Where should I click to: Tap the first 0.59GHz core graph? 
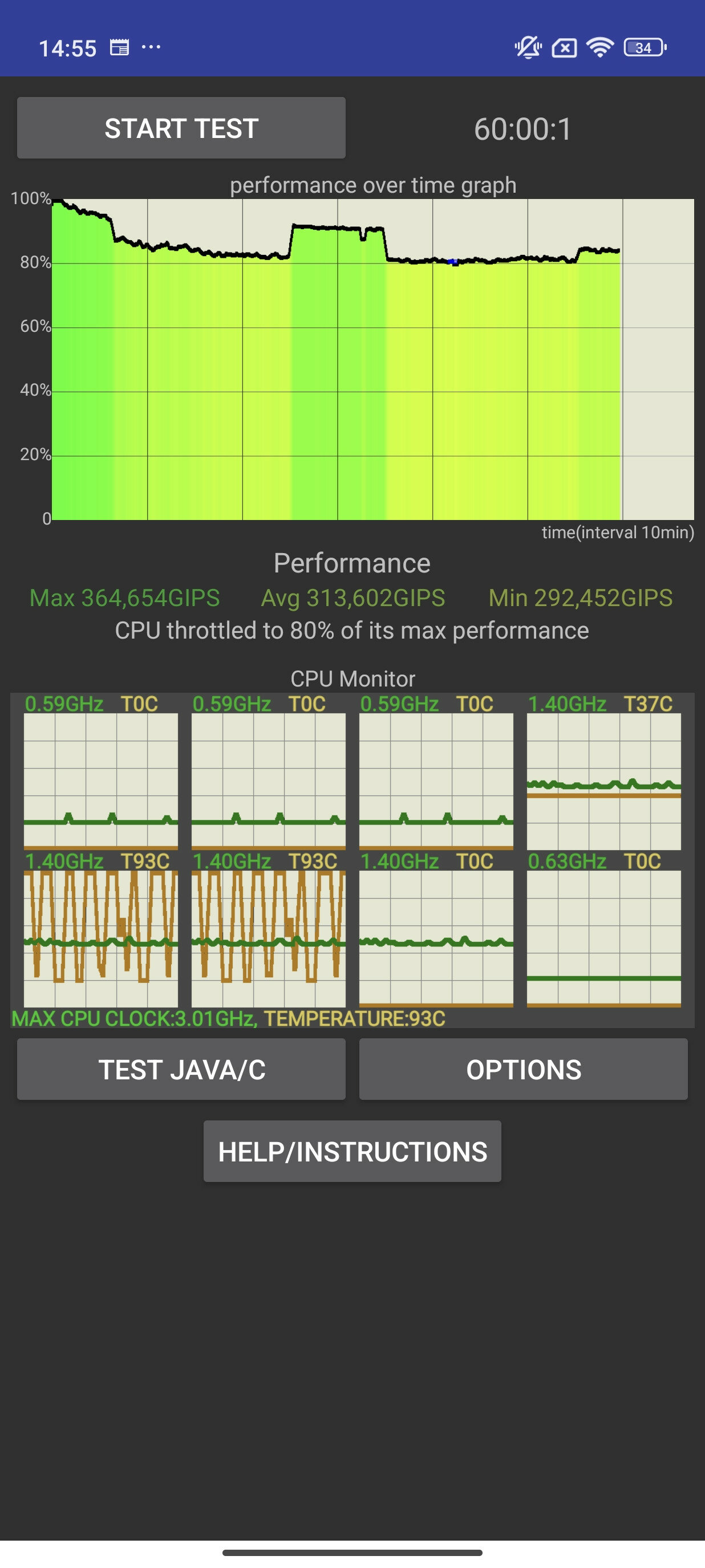coord(100,781)
